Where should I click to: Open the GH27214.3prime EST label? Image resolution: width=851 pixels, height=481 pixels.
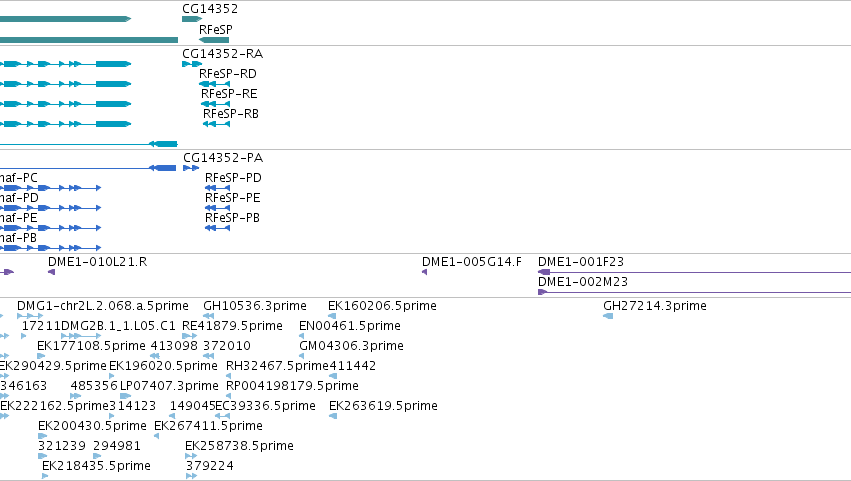[x=655, y=306]
